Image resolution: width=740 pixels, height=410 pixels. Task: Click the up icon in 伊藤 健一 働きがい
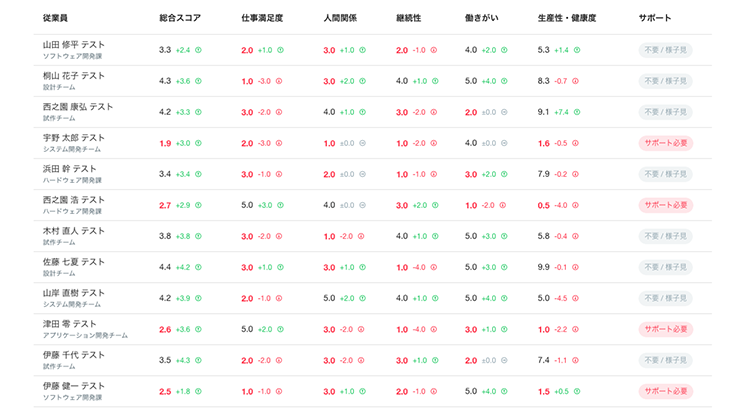coord(504,392)
